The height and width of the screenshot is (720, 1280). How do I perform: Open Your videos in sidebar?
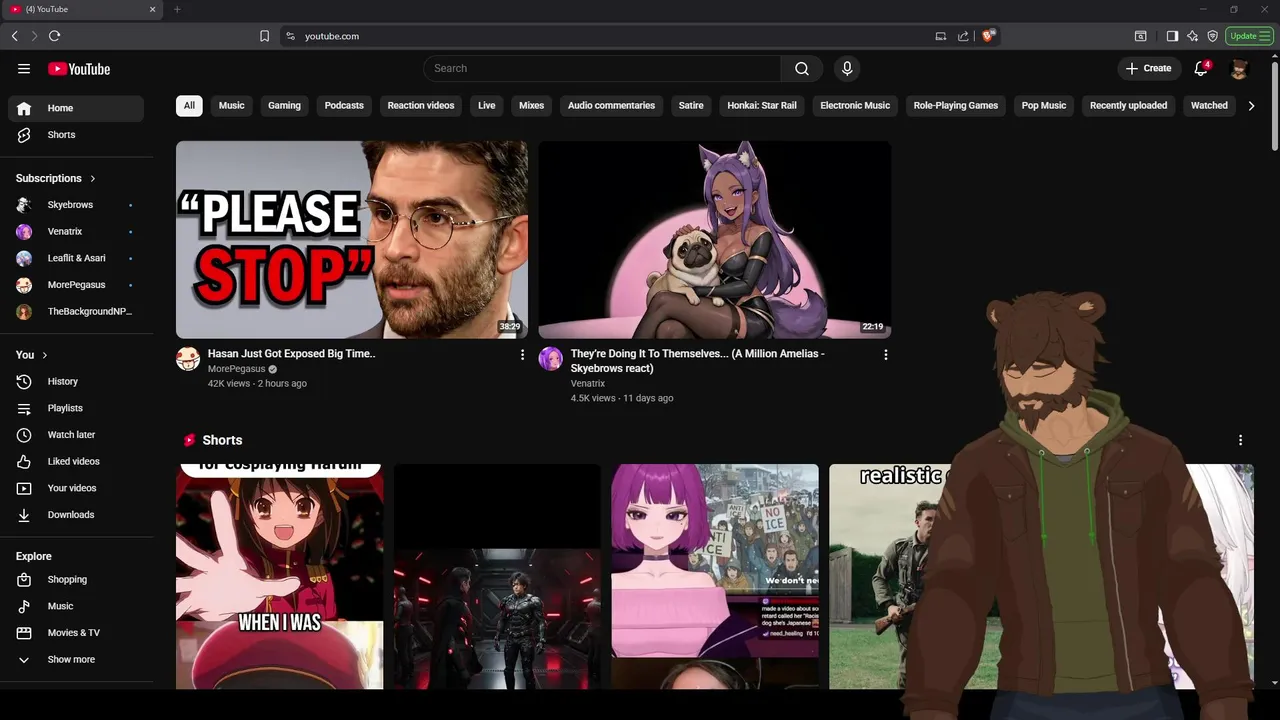point(76,488)
